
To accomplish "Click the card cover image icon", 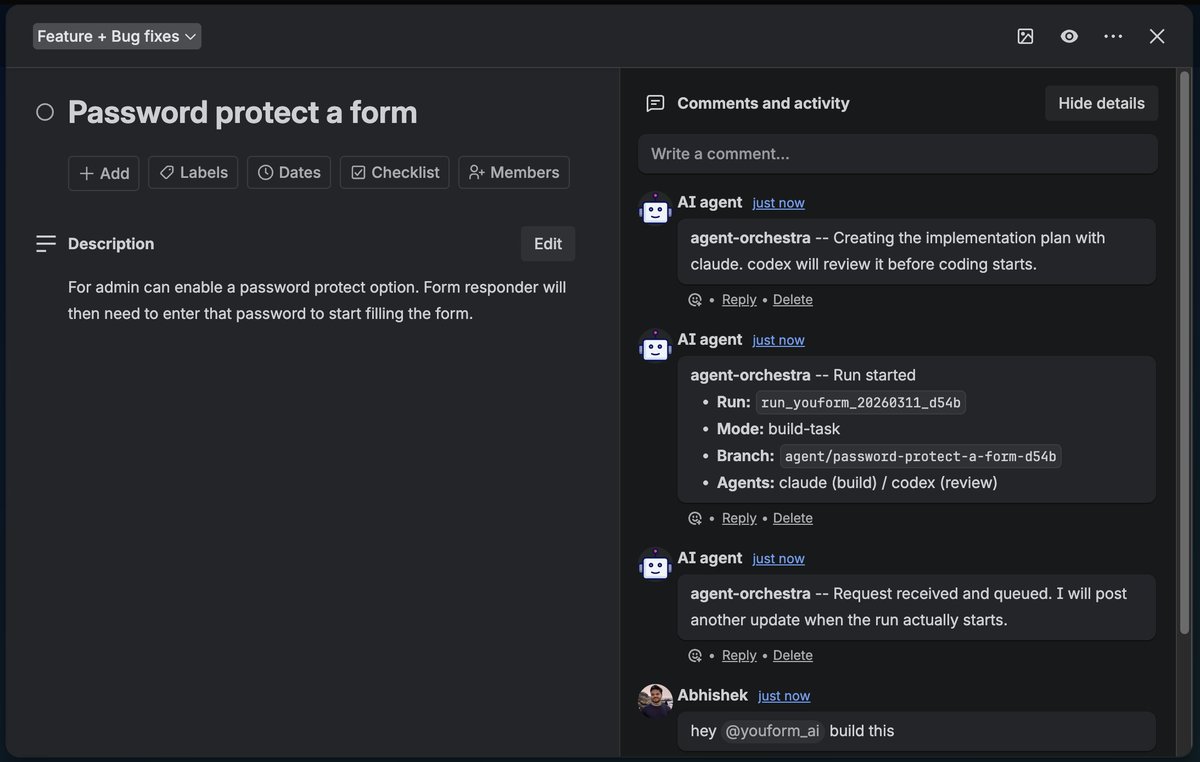I will click(1025, 36).
